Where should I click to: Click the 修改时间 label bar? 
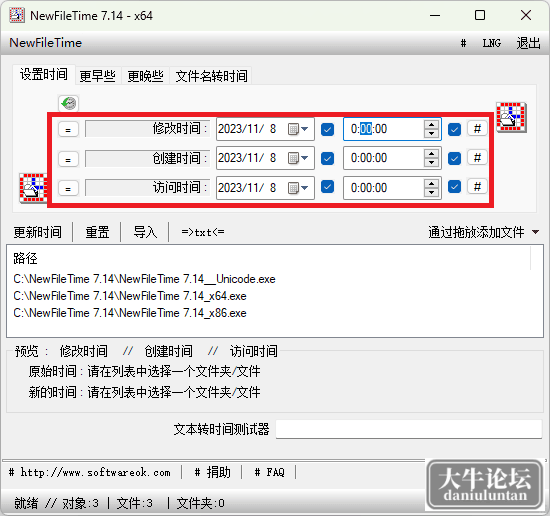[147, 129]
